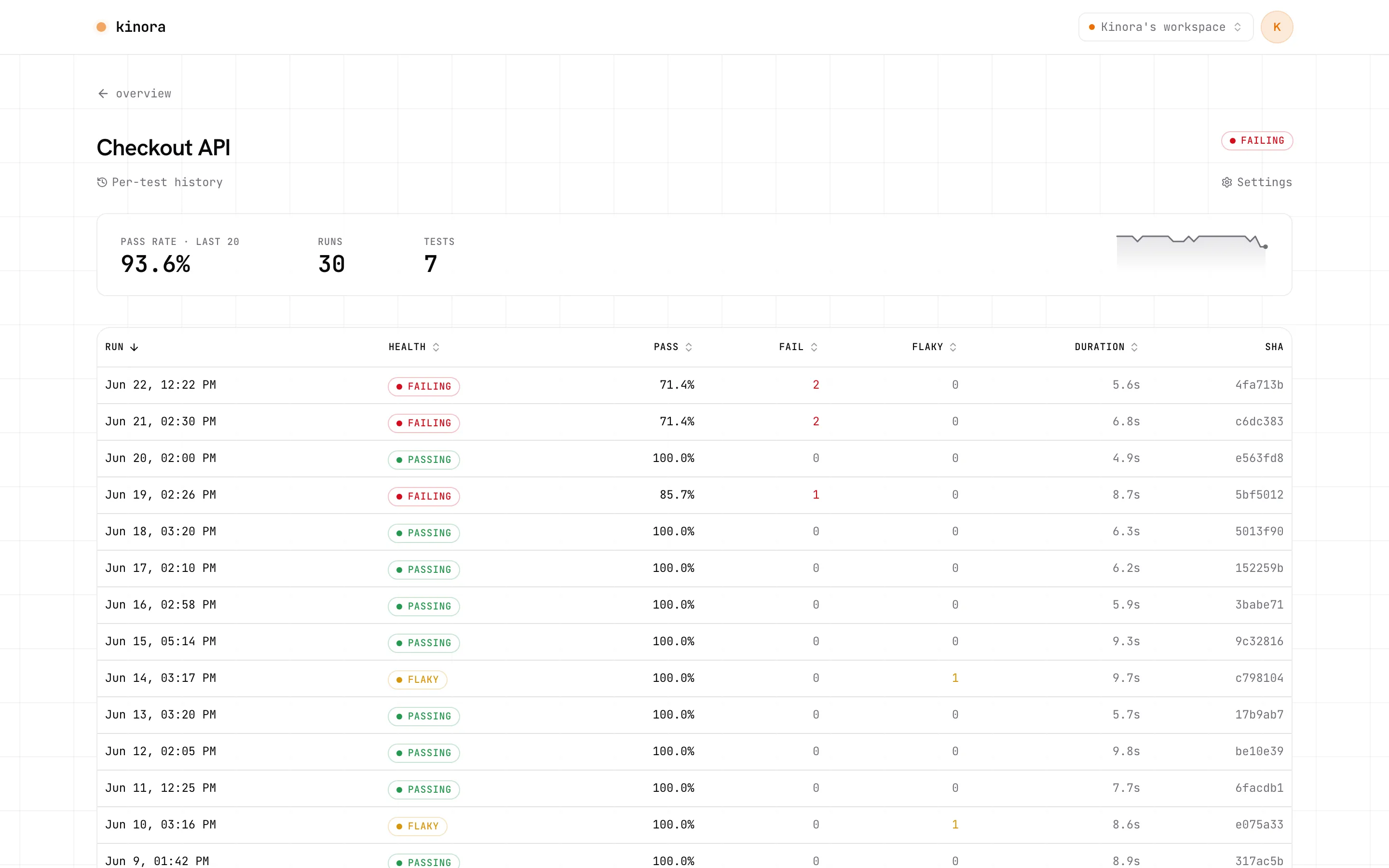Open Checkout API Settings
This screenshot has height=868, width=1389.
pyautogui.click(x=1256, y=182)
